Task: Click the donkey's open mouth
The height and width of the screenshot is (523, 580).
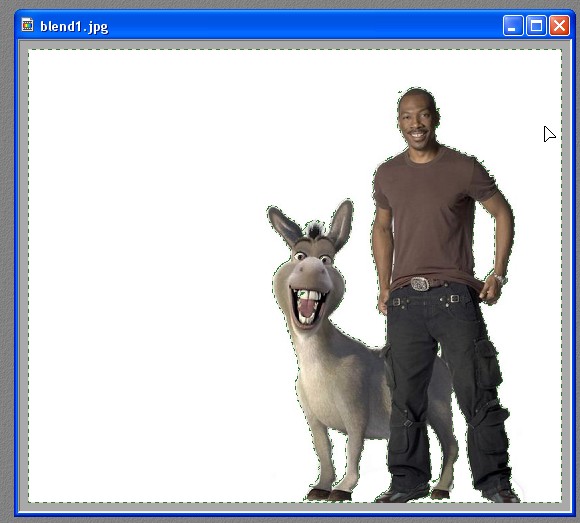Action: pos(308,307)
